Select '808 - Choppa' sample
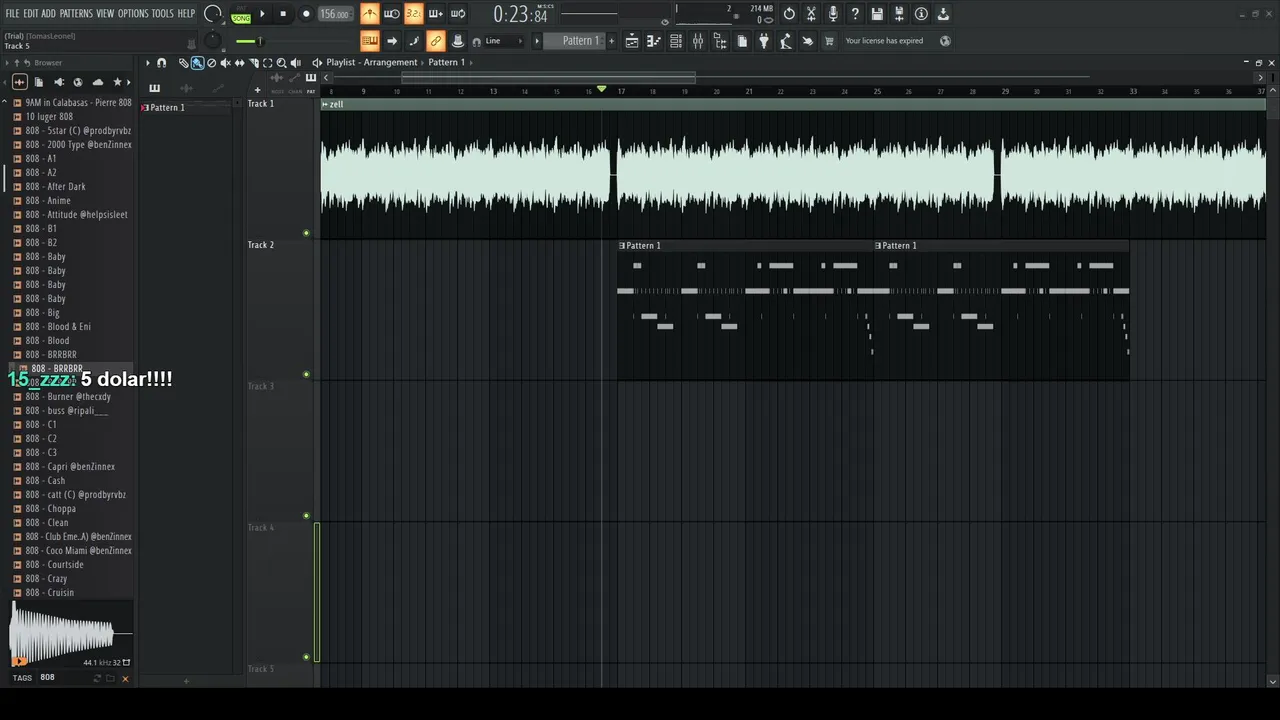Image resolution: width=1280 pixels, height=720 pixels. pos(50,509)
